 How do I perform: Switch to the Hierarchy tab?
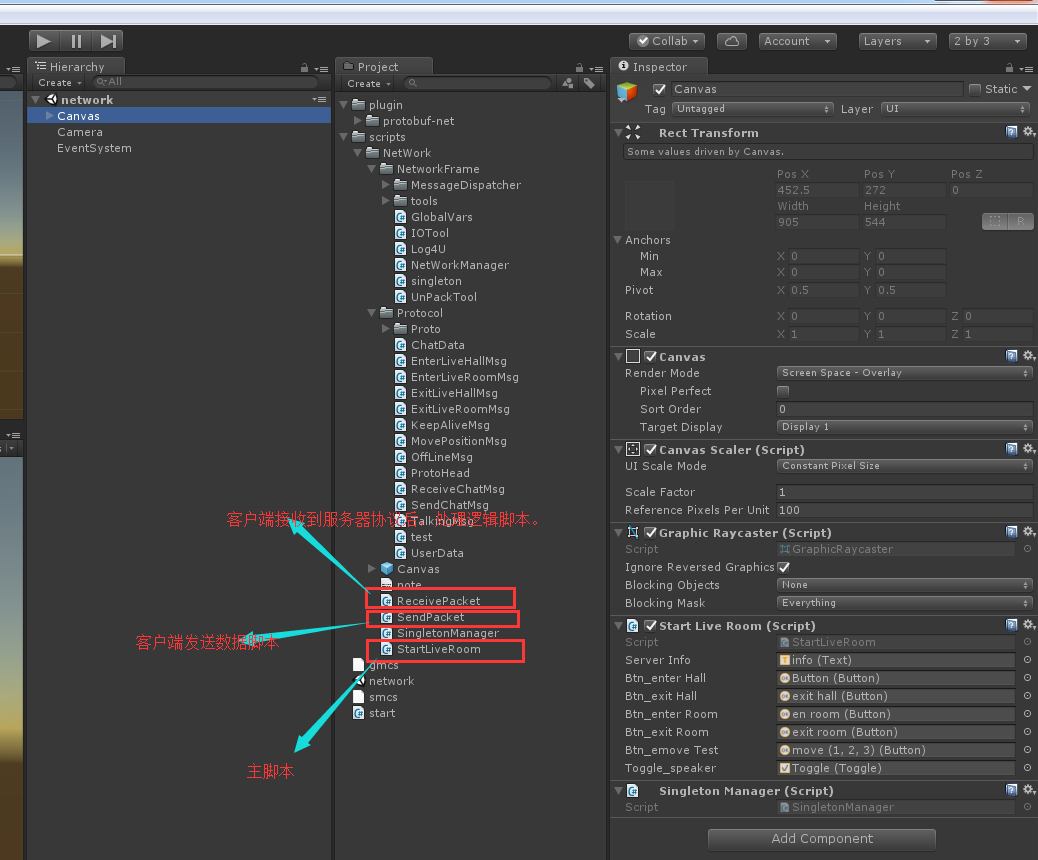[77, 65]
